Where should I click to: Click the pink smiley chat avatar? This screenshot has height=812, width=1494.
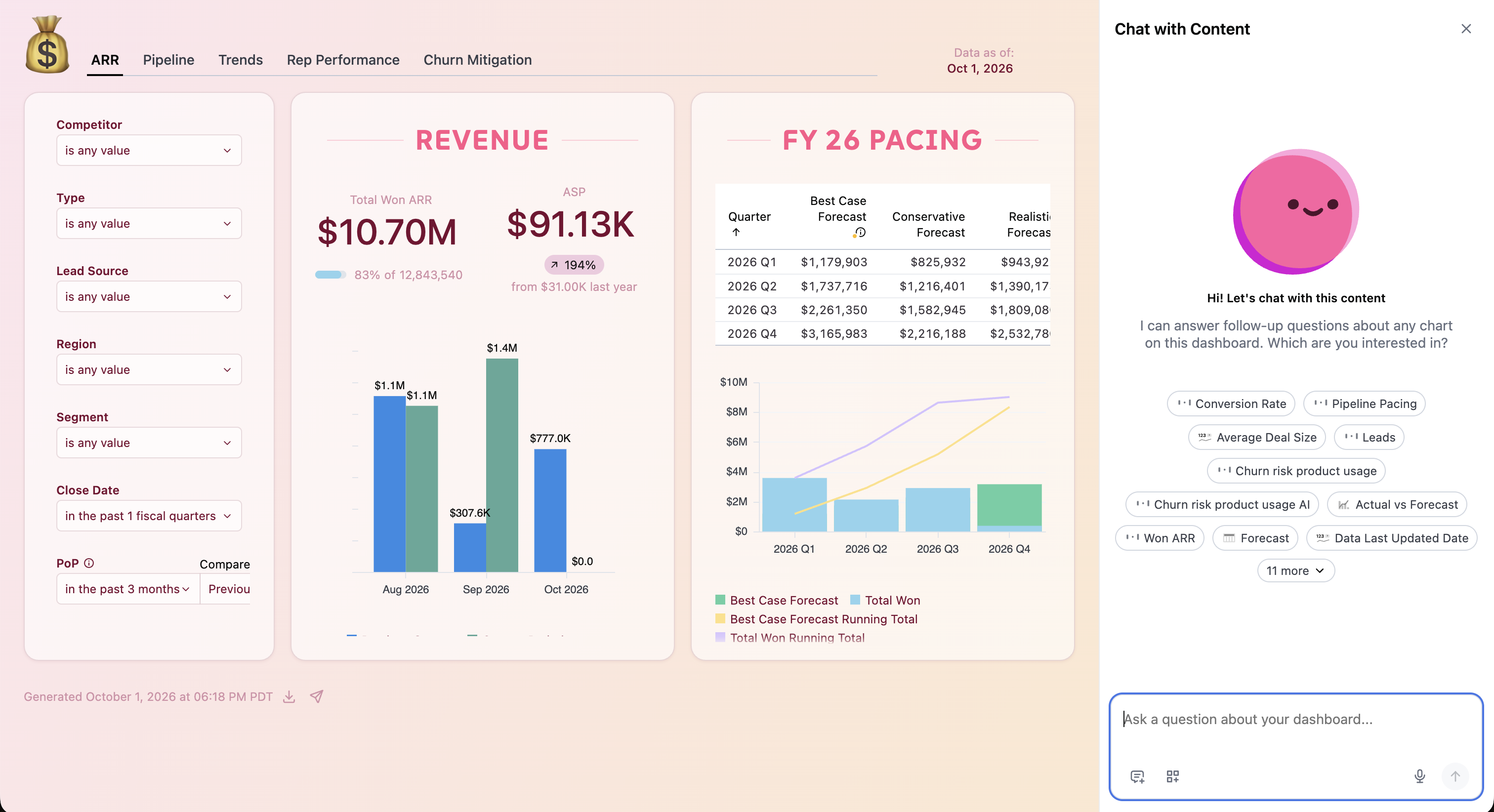click(x=1296, y=211)
